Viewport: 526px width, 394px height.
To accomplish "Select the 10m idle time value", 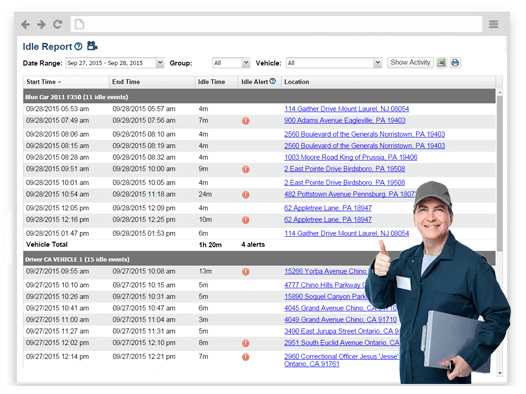I will coord(205,220).
